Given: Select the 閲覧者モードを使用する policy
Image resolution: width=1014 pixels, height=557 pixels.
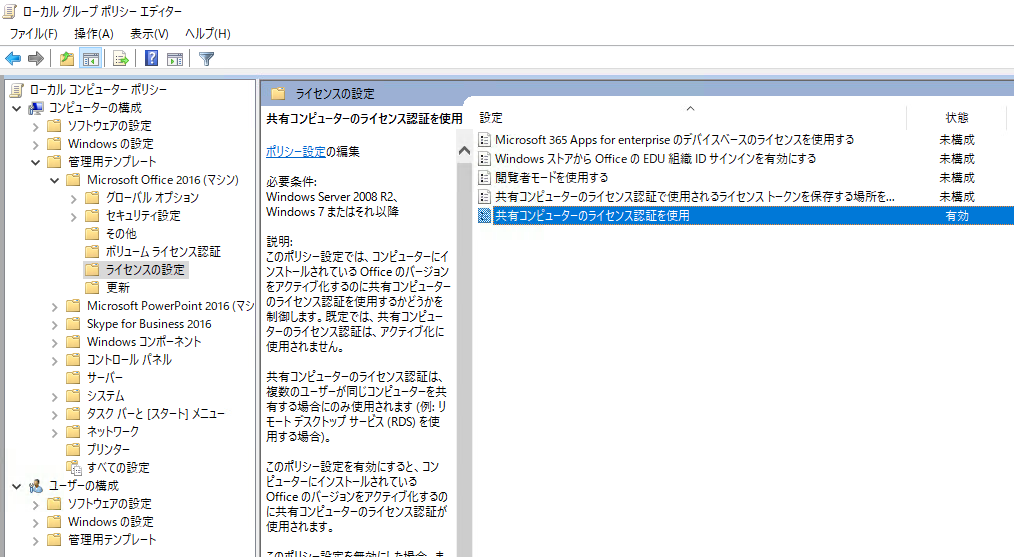Looking at the screenshot, I should pyautogui.click(x=552, y=177).
